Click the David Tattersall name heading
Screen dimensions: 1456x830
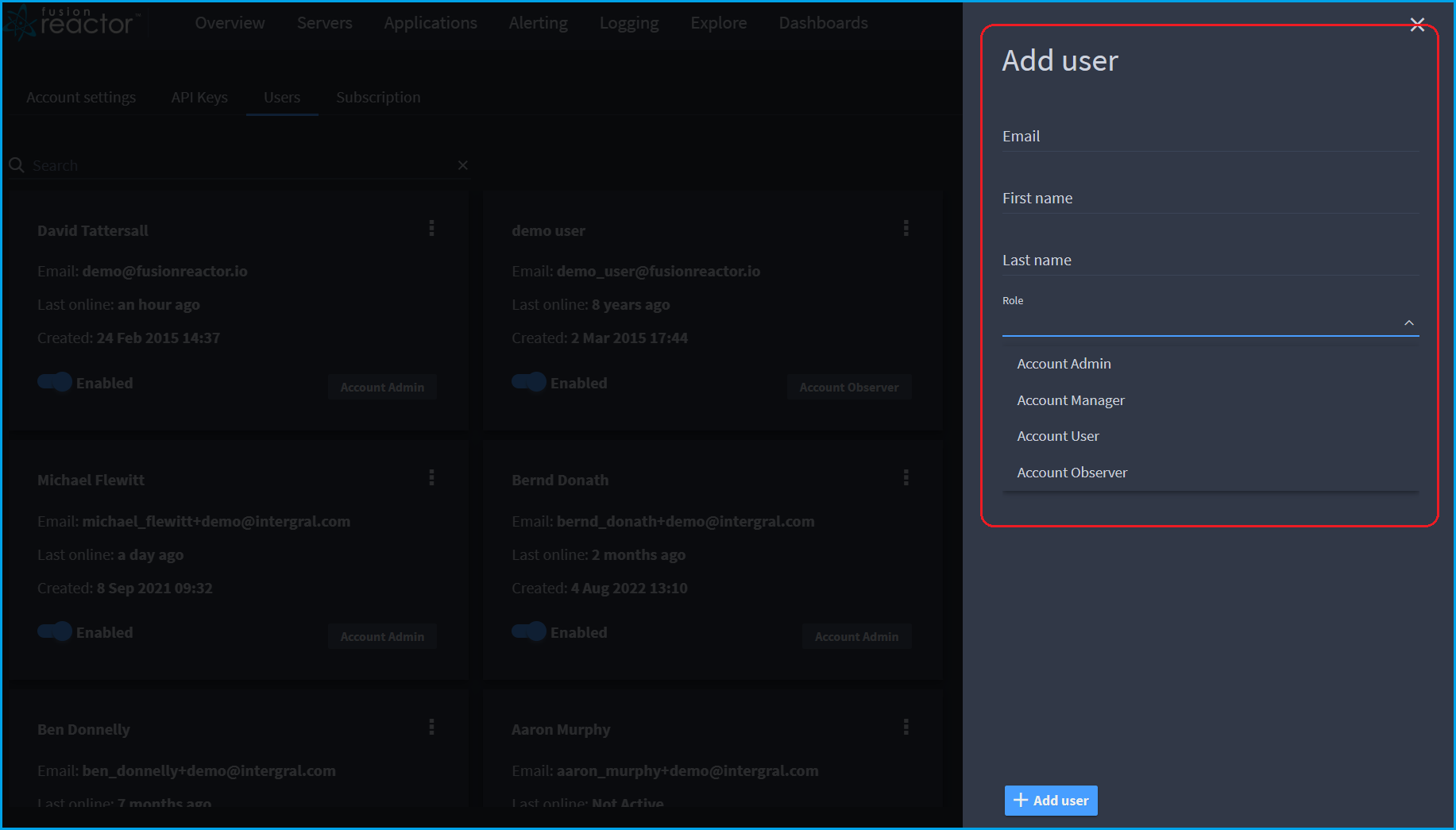[93, 230]
